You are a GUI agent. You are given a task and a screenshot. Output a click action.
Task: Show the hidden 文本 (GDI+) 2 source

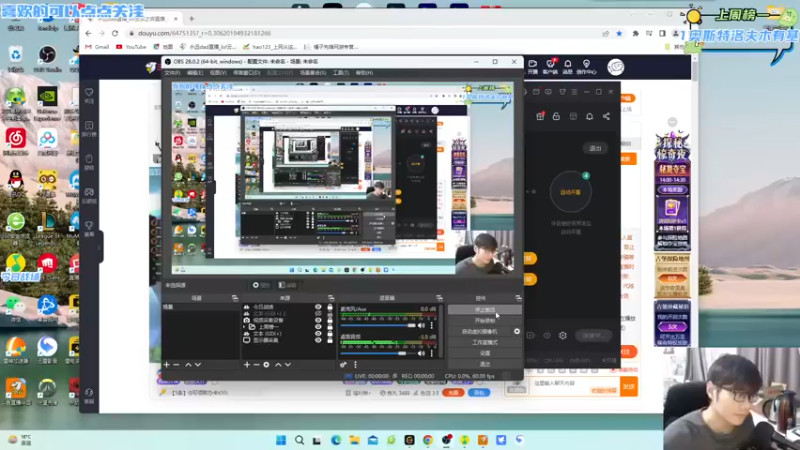[x=318, y=313]
